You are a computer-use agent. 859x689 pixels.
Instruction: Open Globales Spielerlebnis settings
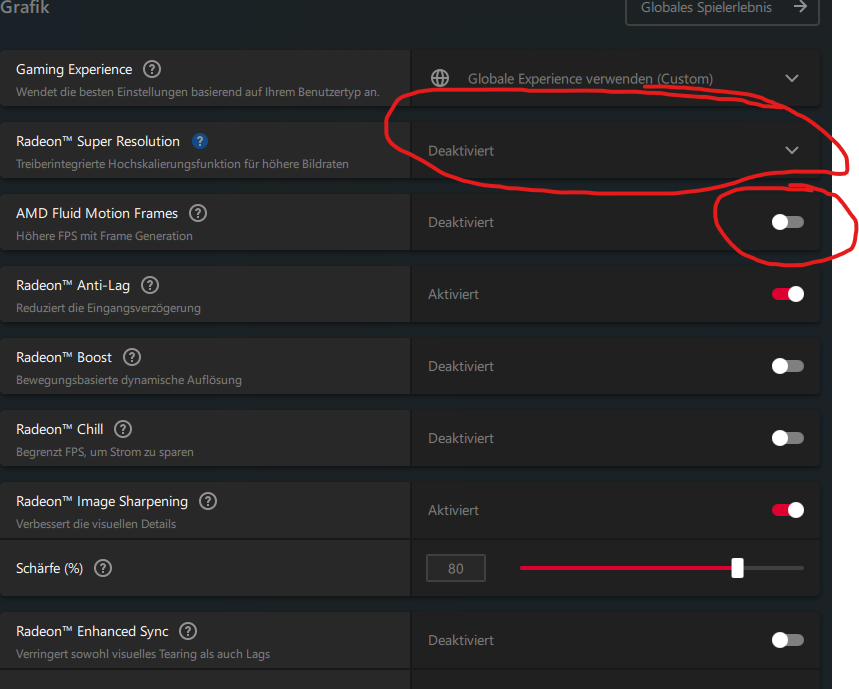tap(722, 11)
